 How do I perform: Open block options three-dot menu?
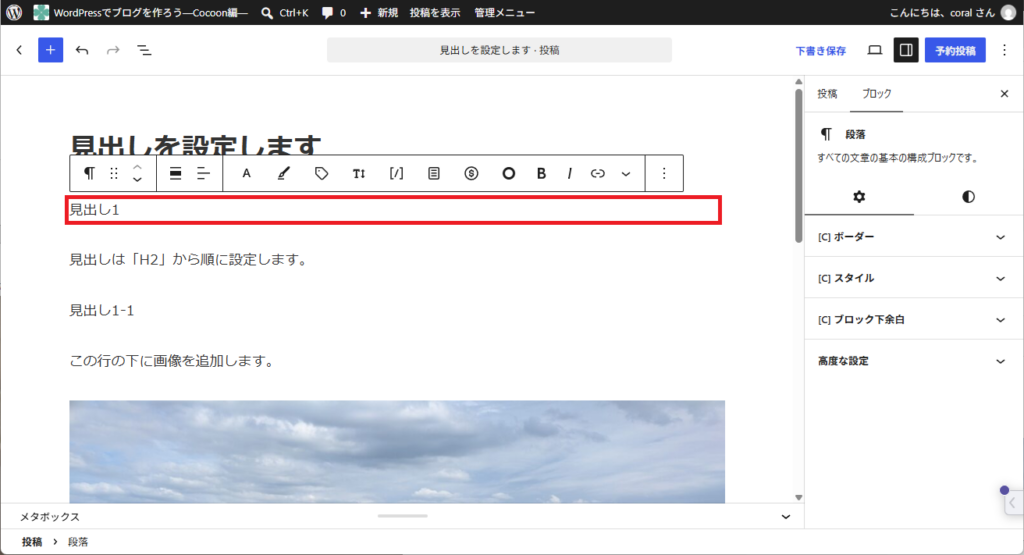(x=664, y=173)
